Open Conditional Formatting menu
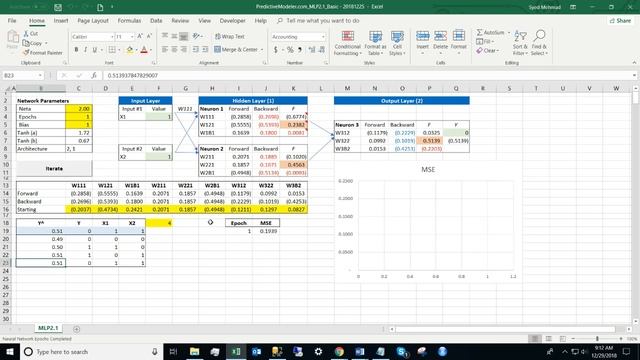 pos(347,43)
